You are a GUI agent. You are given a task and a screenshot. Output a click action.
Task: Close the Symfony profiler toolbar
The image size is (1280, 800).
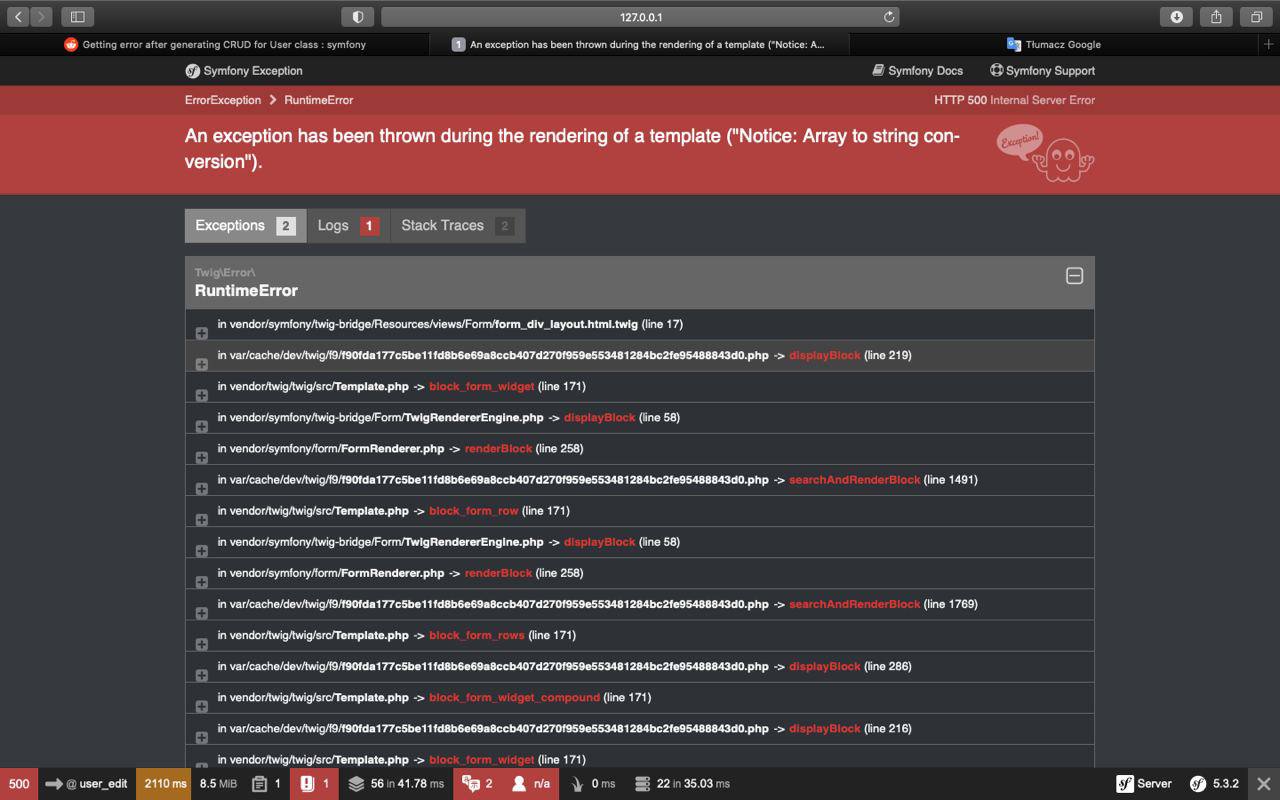(1264, 784)
